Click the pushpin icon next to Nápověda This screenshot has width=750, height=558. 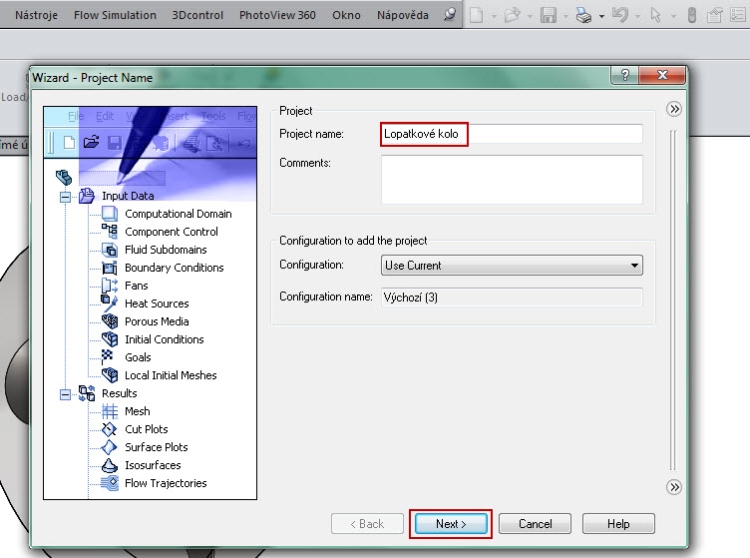click(x=449, y=15)
